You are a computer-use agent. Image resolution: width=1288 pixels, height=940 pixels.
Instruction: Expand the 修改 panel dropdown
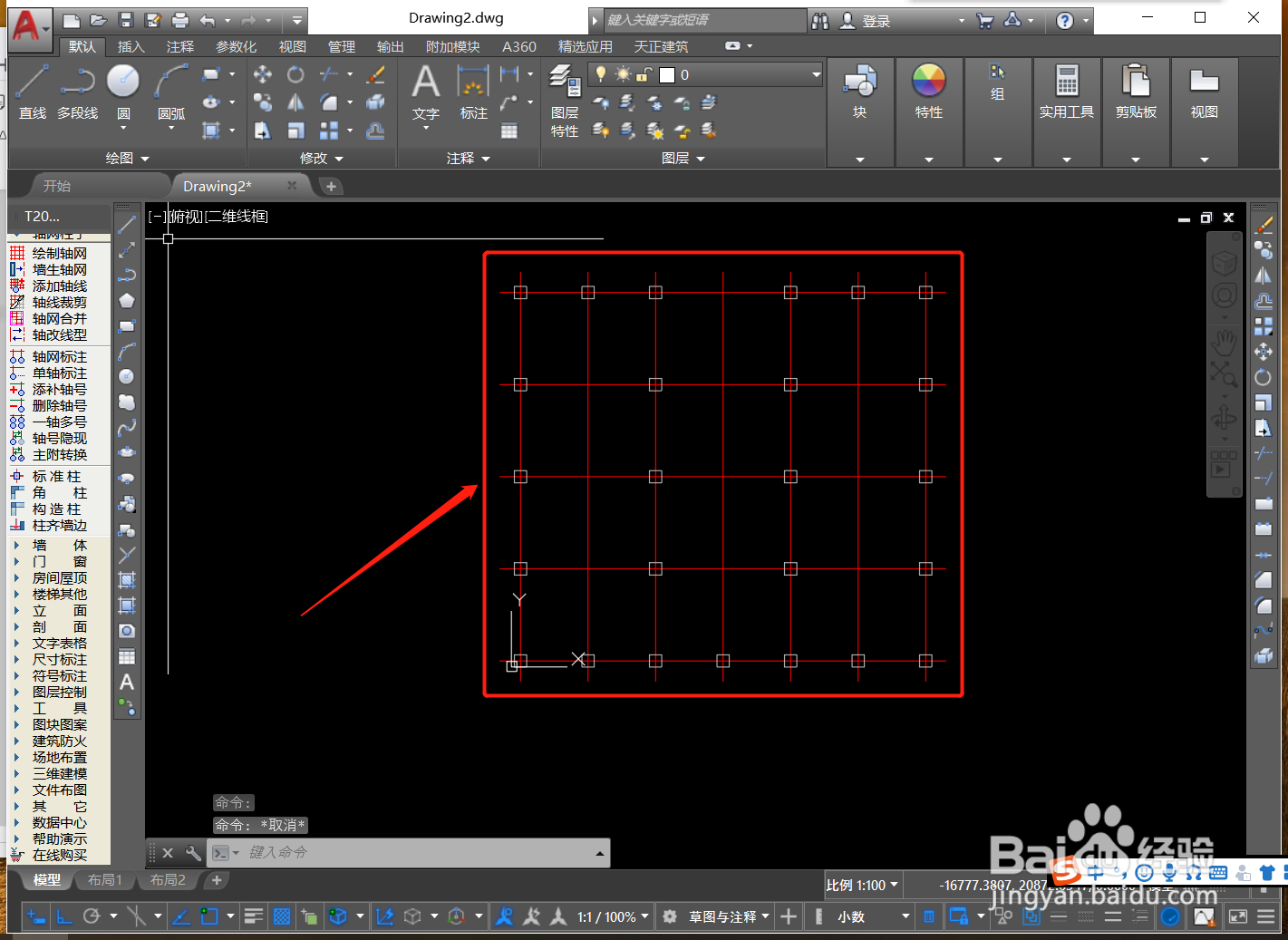click(x=322, y=159)
